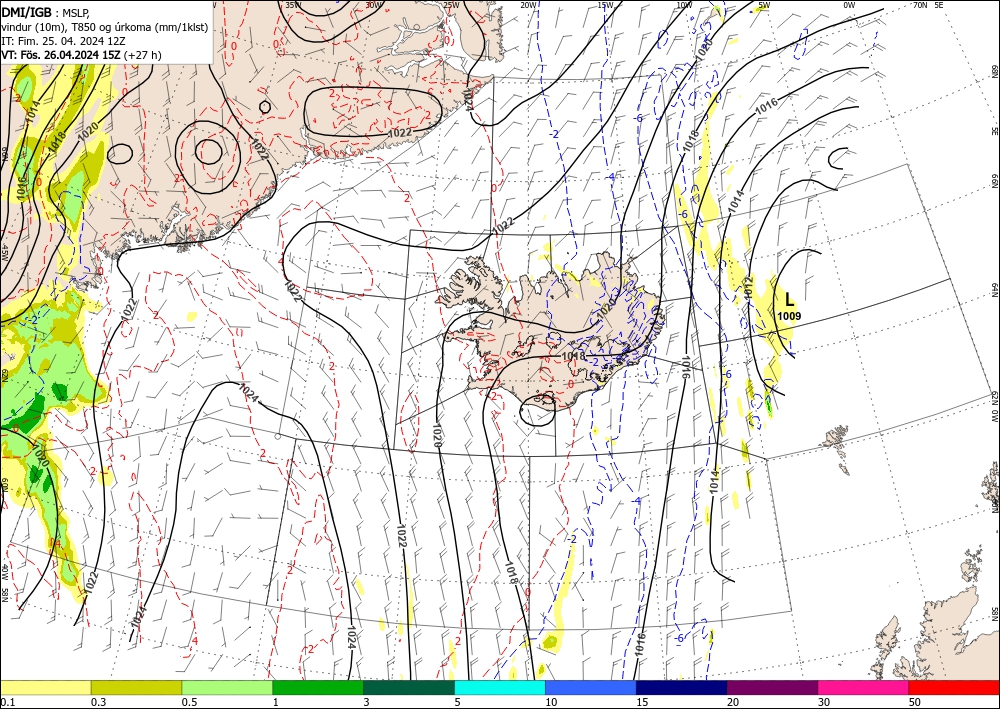
Task: Click the '30W' longitude label
Action: [x=374, y=5]
